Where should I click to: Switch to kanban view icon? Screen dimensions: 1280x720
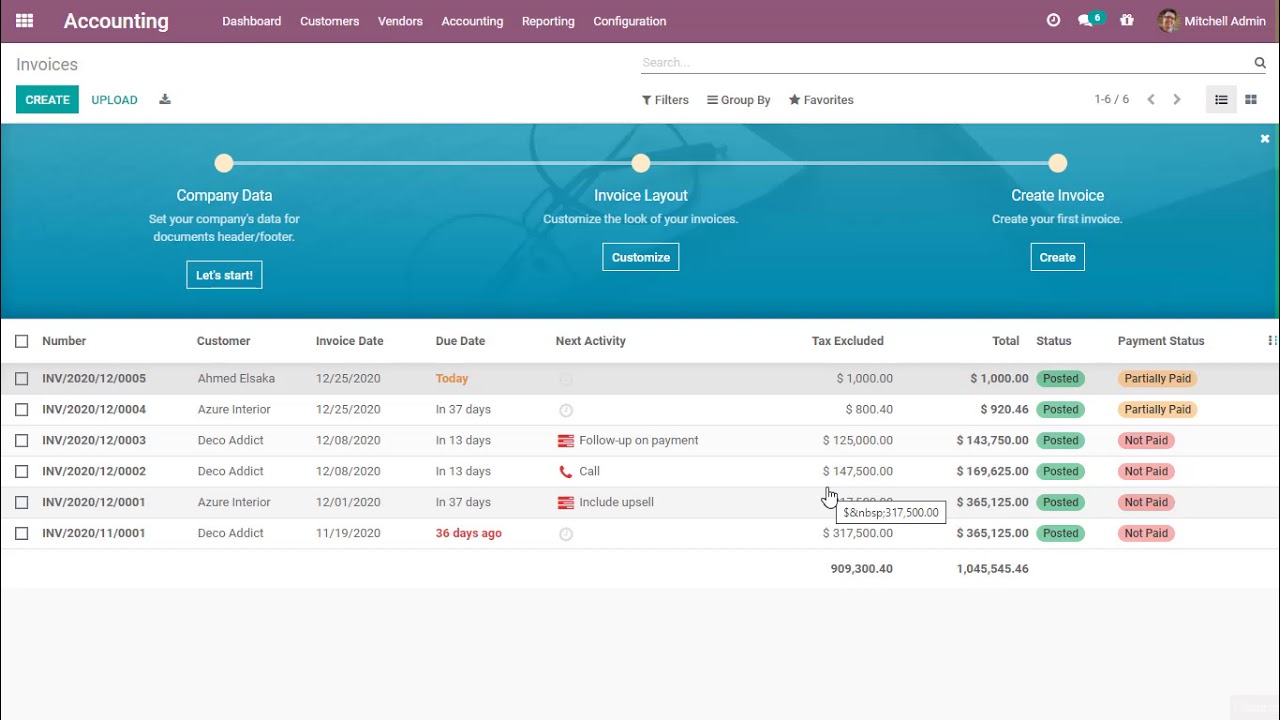point(1251,99)
